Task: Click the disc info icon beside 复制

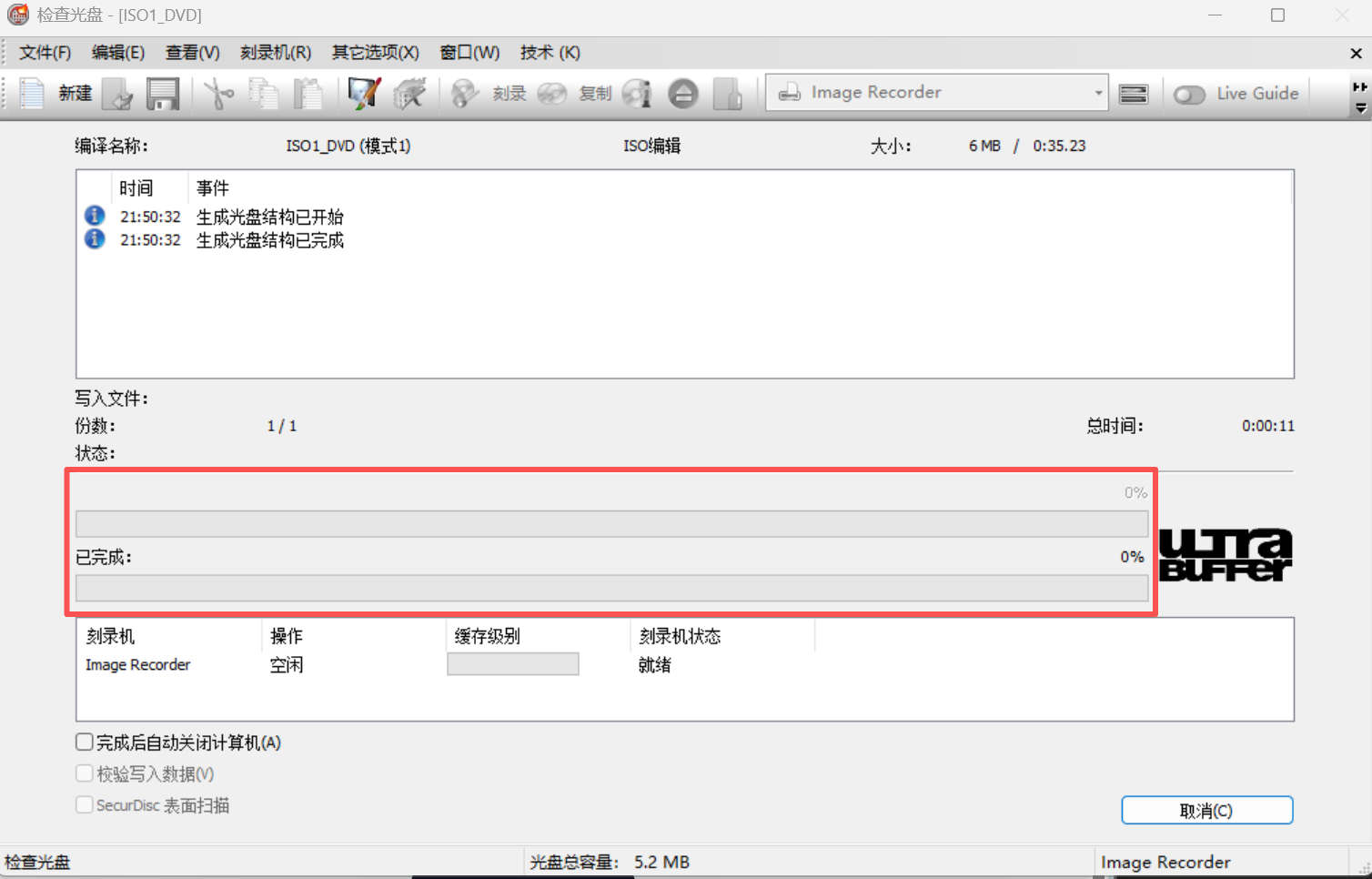Action: (x=637, y=93)
